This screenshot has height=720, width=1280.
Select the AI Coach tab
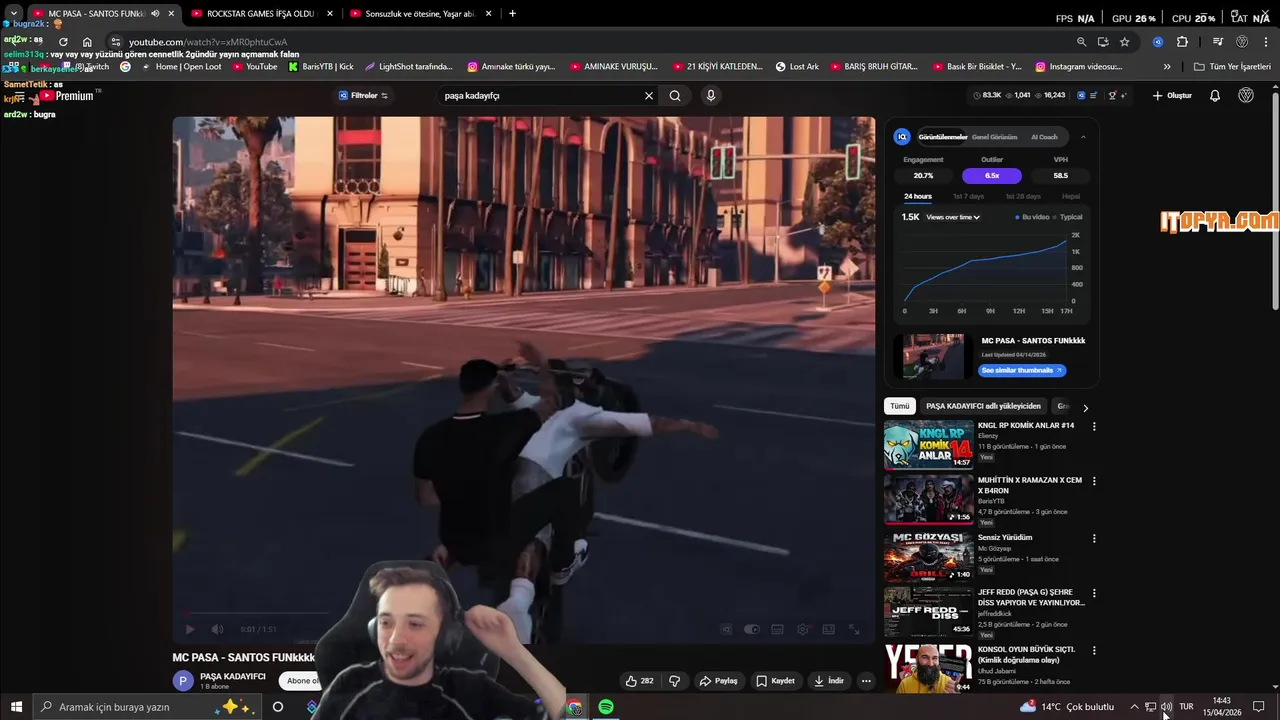[x=1044, y=137]
